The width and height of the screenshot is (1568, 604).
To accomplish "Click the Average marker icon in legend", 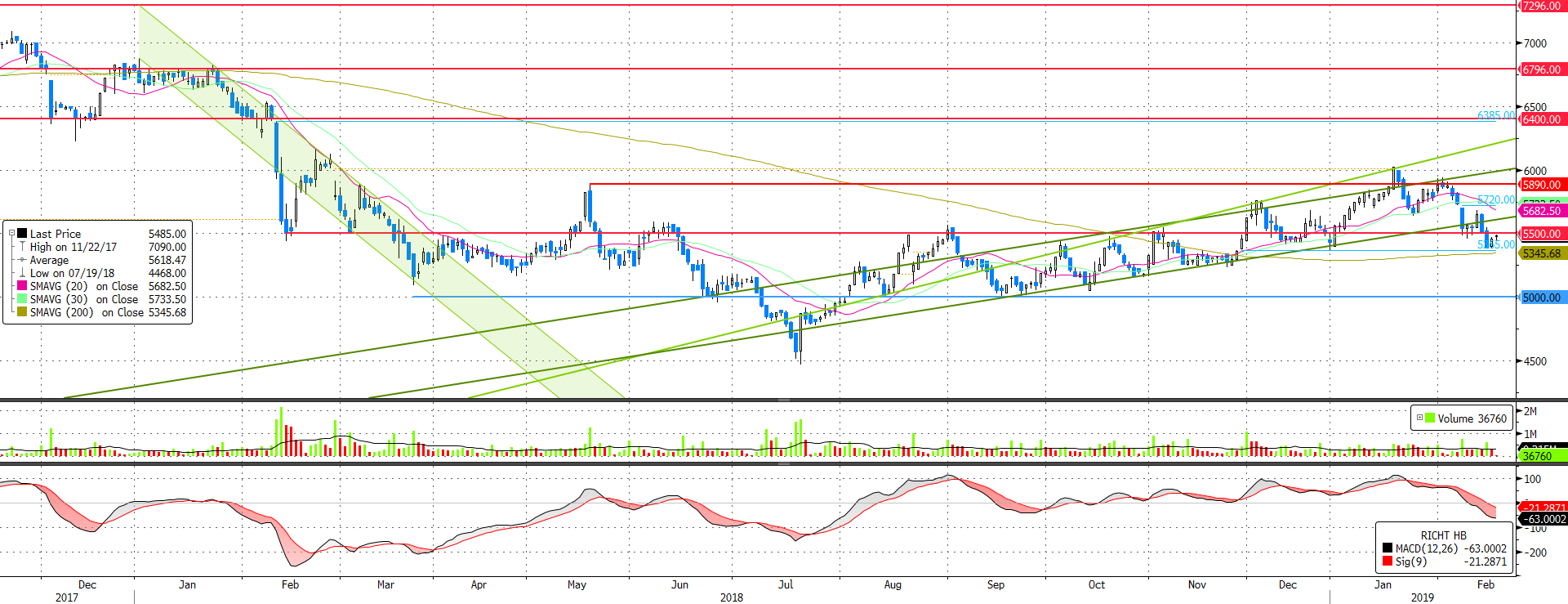I will [x=22, y=260].
